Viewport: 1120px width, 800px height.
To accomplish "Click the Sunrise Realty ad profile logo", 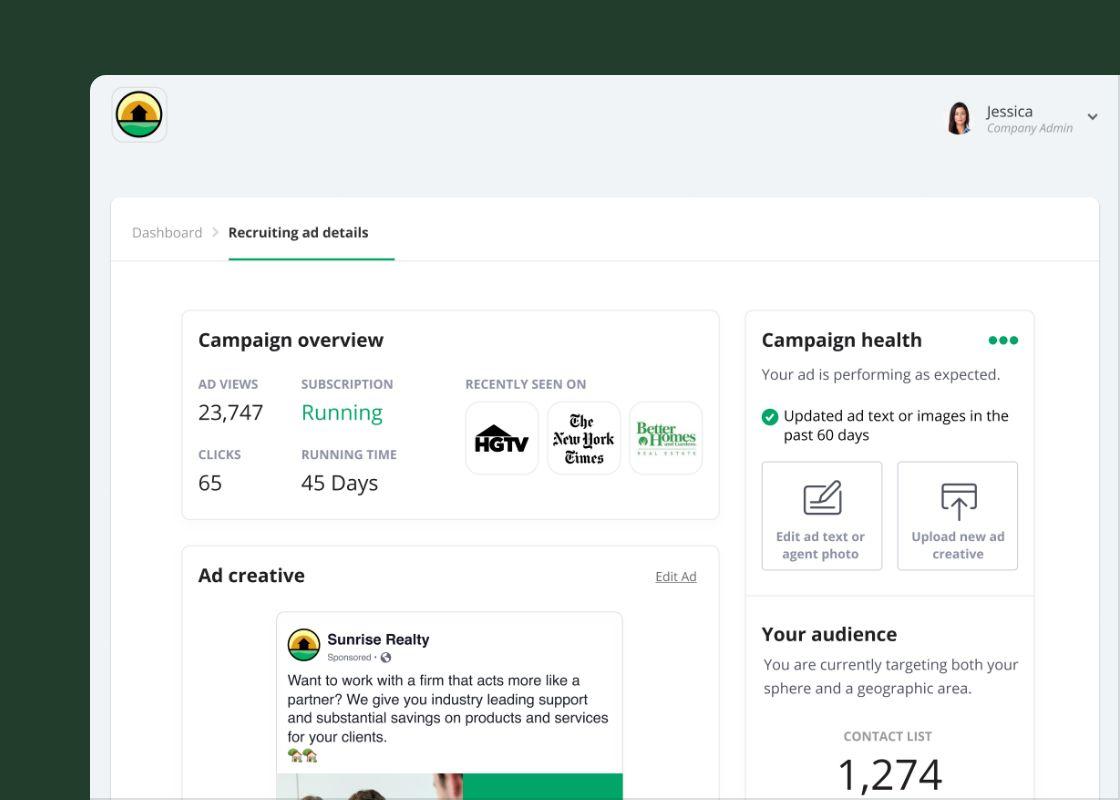I will pos(304,644).
